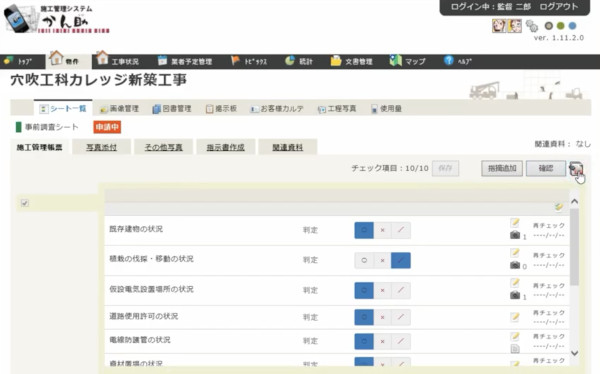Set 道路使用許可の状況 judgment to slash
The width and height of the screenshot is (600, 374).
(x=401, y=317)
